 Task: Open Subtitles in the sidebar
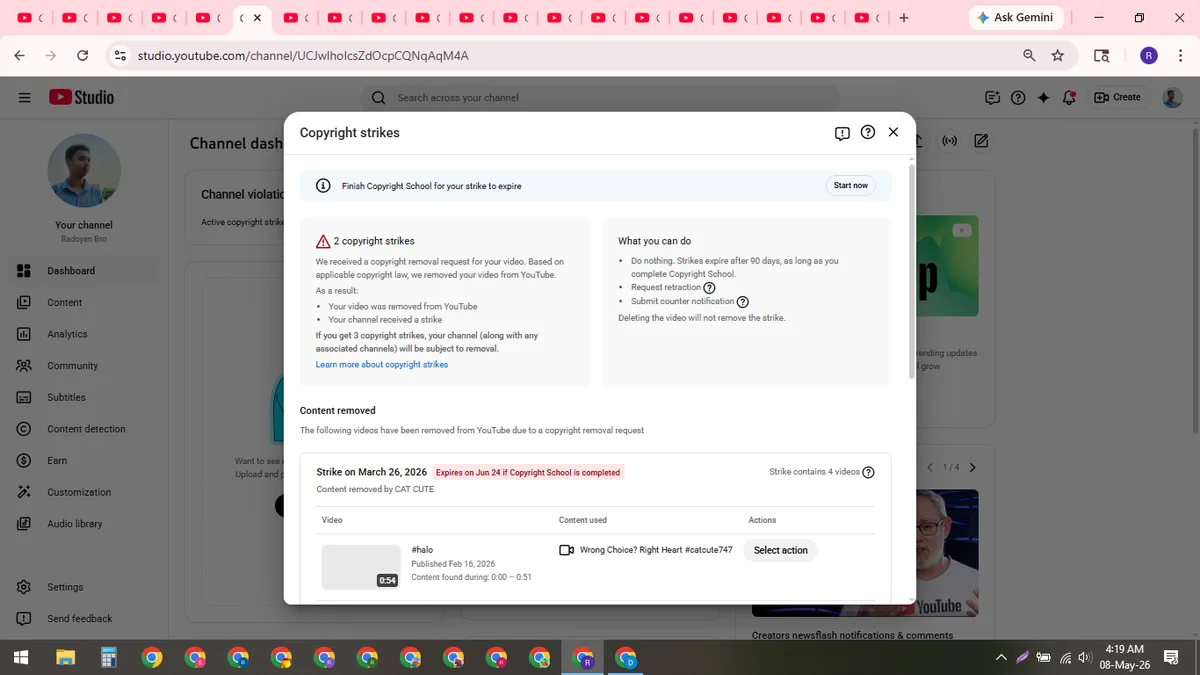(x=84, y=397)
